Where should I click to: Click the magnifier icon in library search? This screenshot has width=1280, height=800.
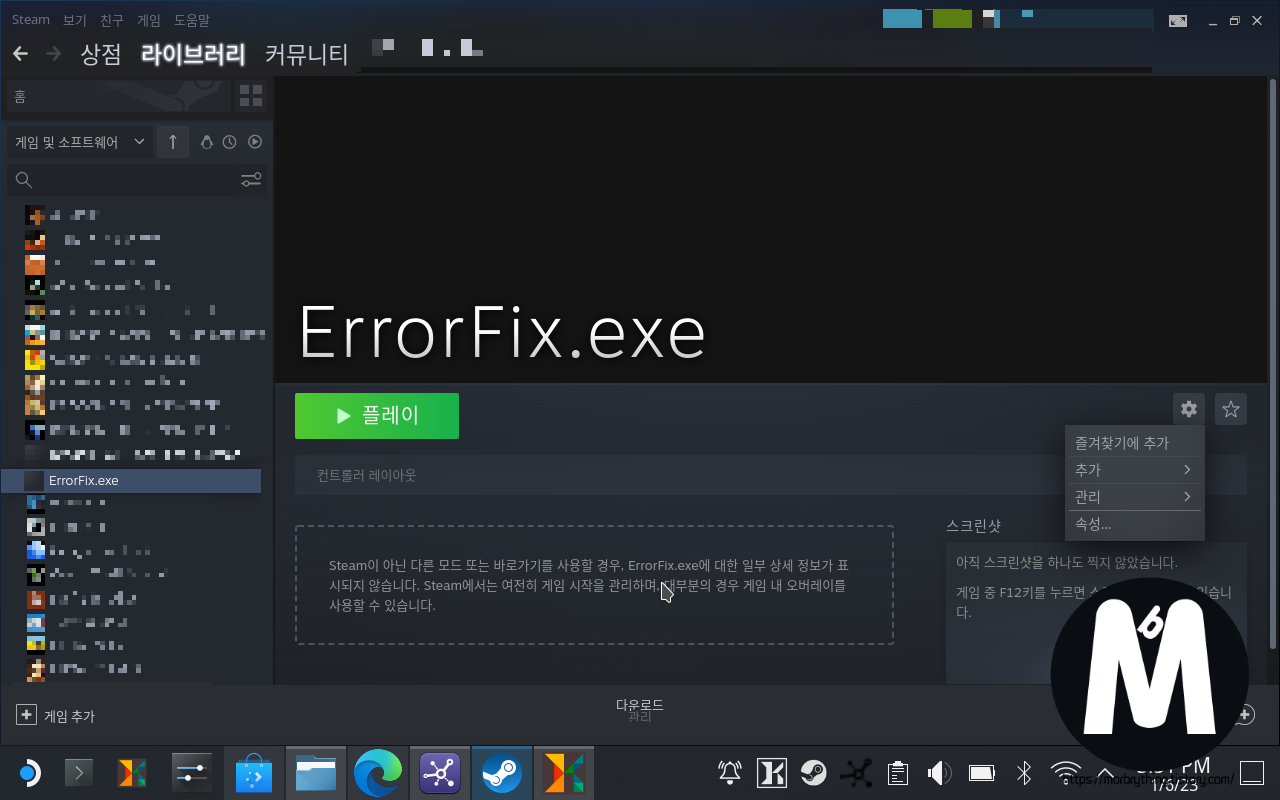click(25, 180)
